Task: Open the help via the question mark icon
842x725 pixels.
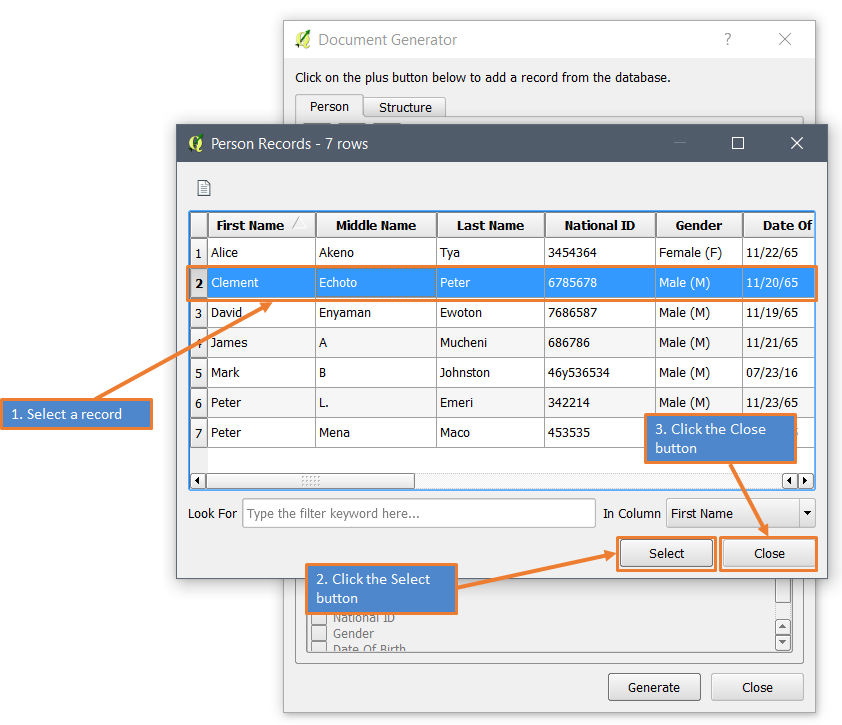Action: [x=727, y=39]
